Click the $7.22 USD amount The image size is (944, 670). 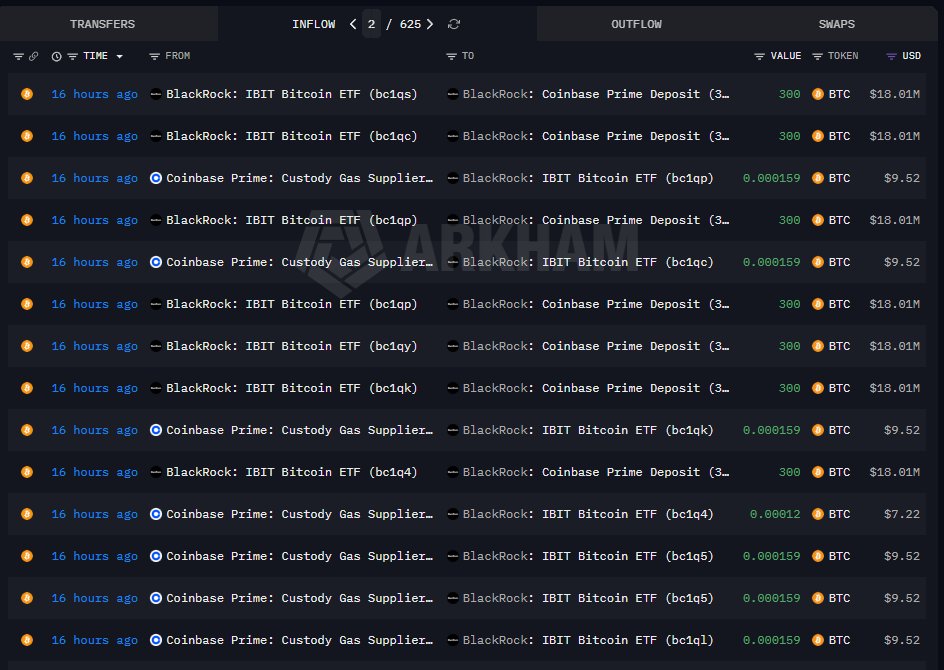(x=902, y=514)
